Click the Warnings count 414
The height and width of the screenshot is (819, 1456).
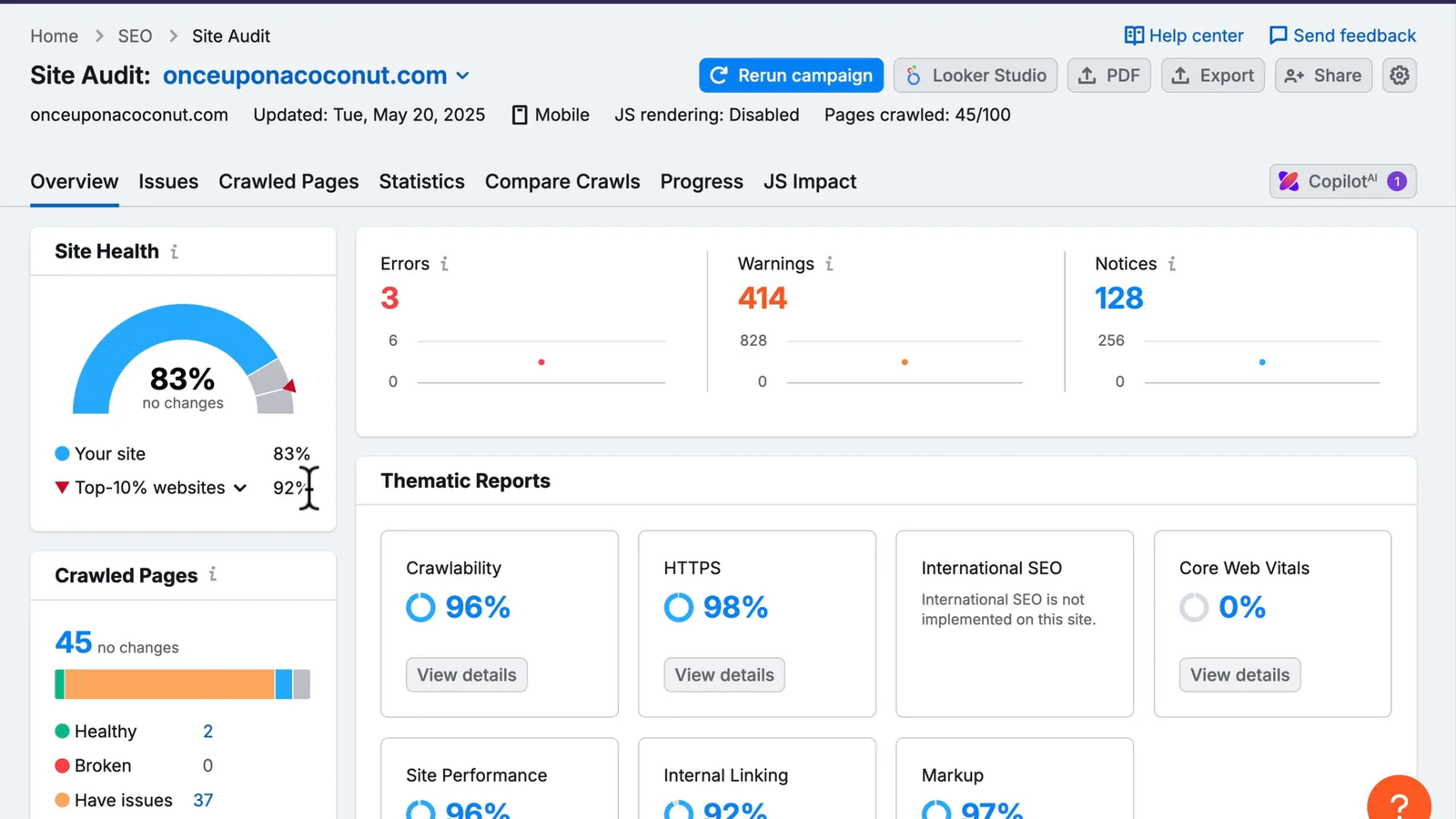pos(763,298)
